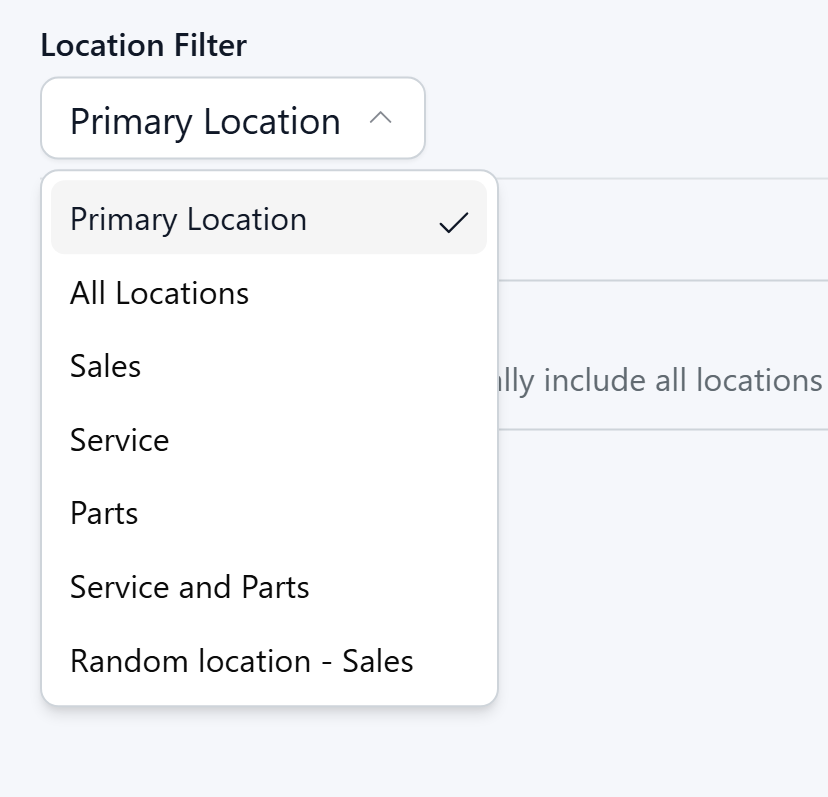Select the Service location option
Viewport: 828px width, 797px height.
119,440
